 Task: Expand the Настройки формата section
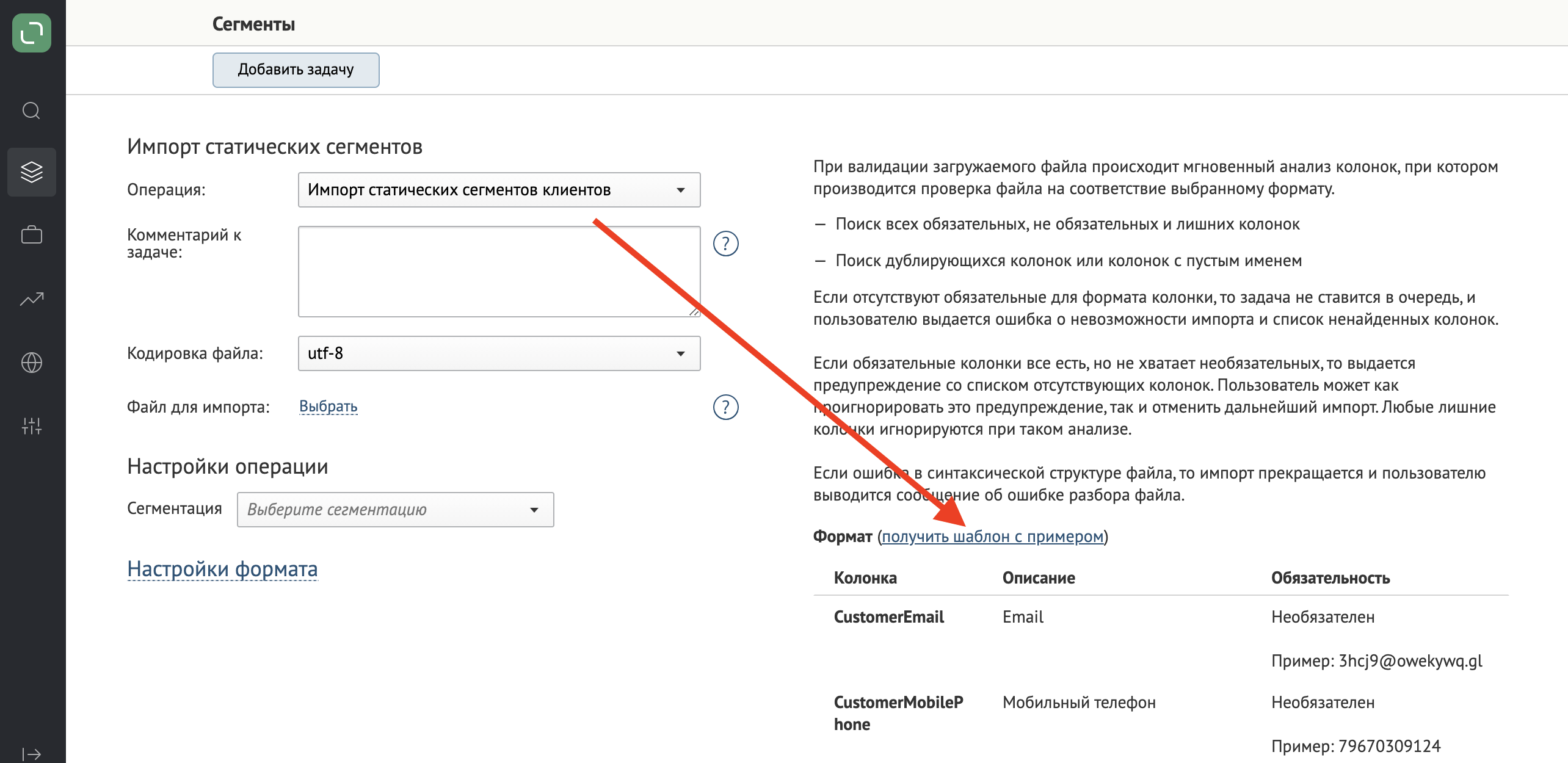tap(222, 569)
